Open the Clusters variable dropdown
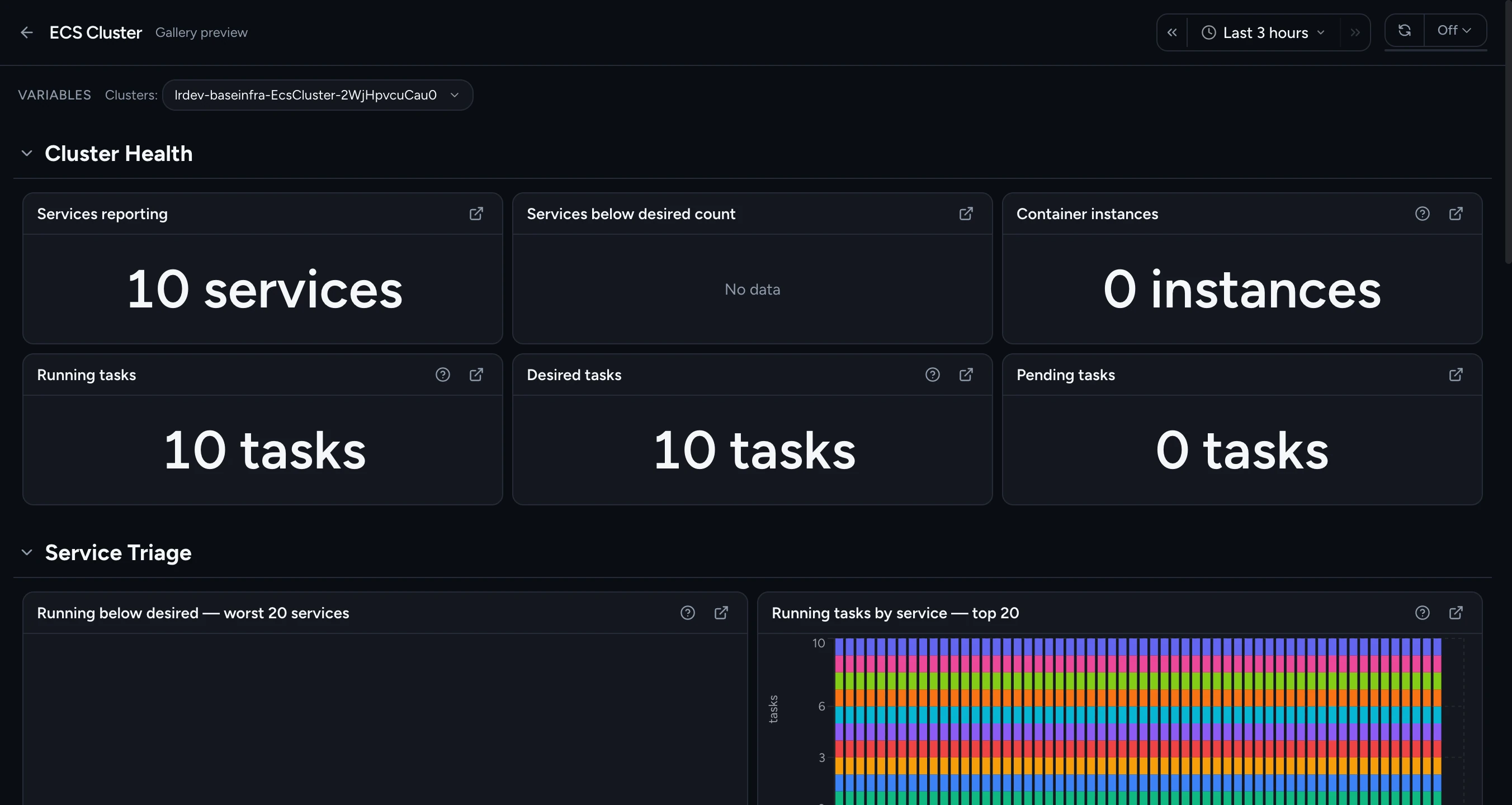This screenshot has height=805, width=1512. [x=317, y=95]
